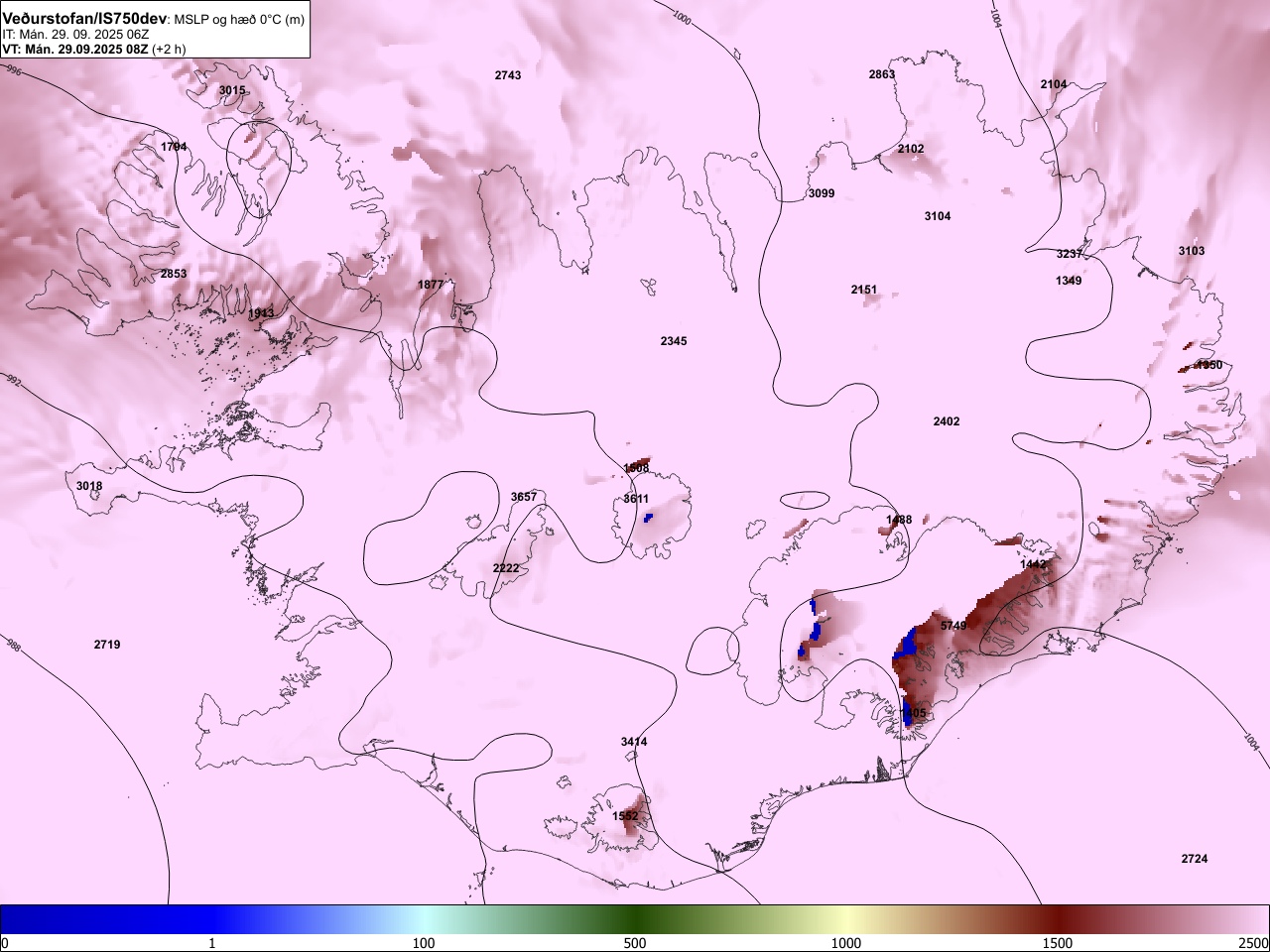Viewport: 1270px width, 952px height.
Task: Click the freezing level value 2863
Action: 882,74
